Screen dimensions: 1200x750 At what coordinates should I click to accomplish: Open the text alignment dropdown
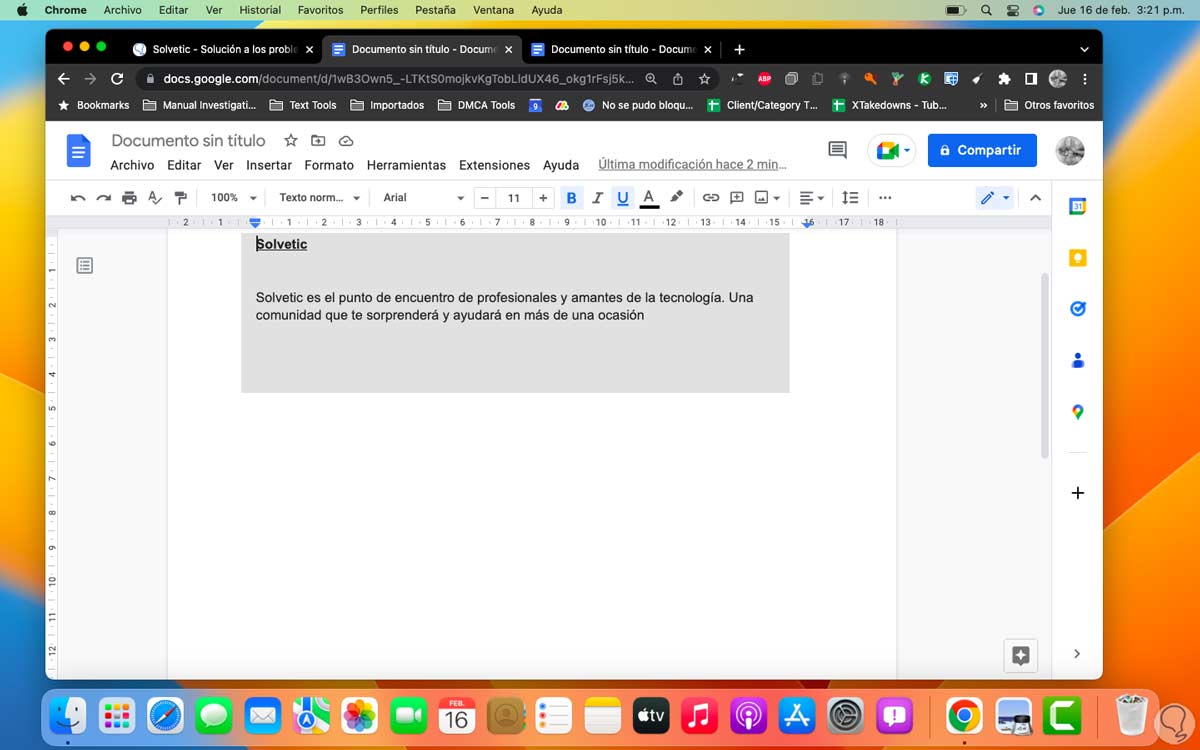point(812,198)
